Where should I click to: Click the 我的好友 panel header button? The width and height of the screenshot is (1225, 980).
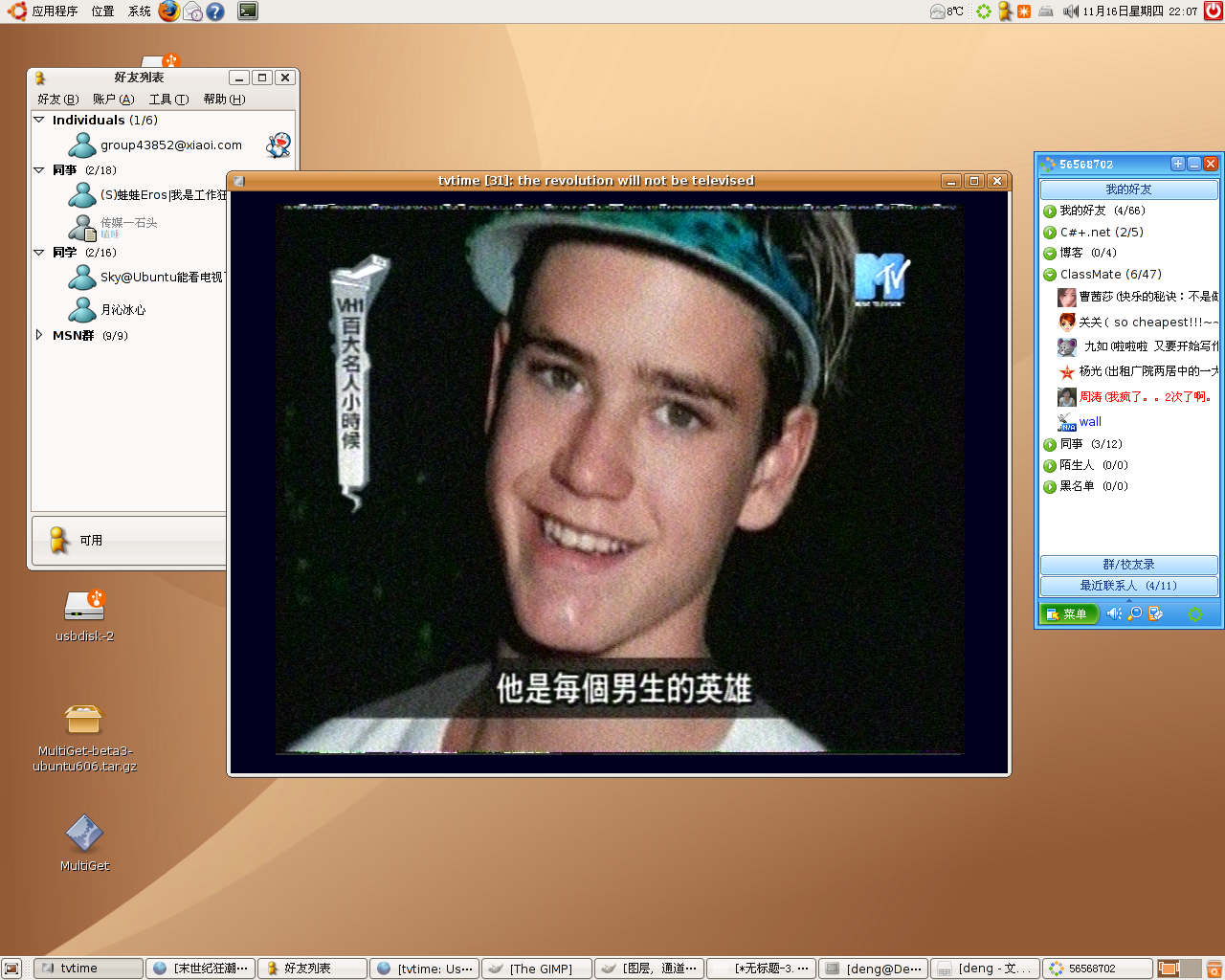1129,189
